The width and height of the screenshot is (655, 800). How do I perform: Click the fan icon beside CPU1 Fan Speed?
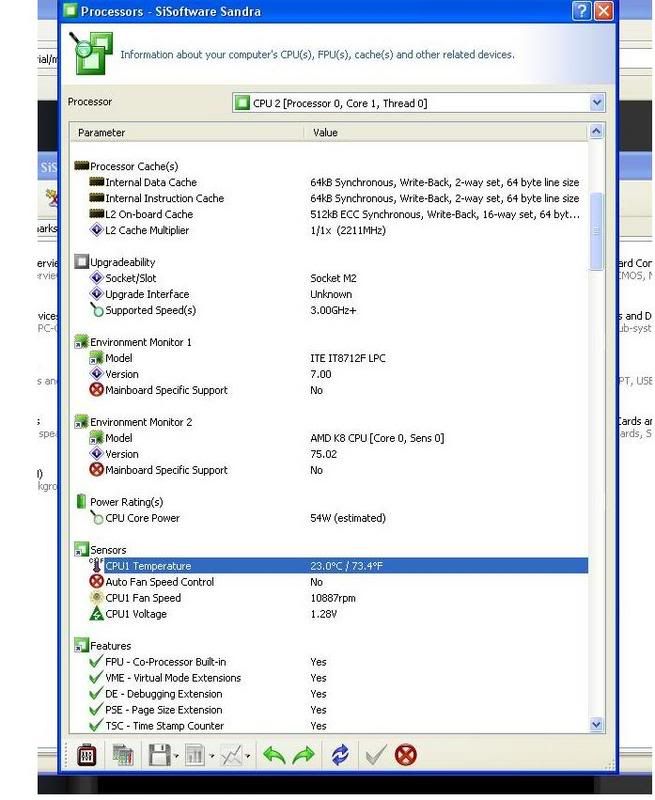[x=96, y=597]
